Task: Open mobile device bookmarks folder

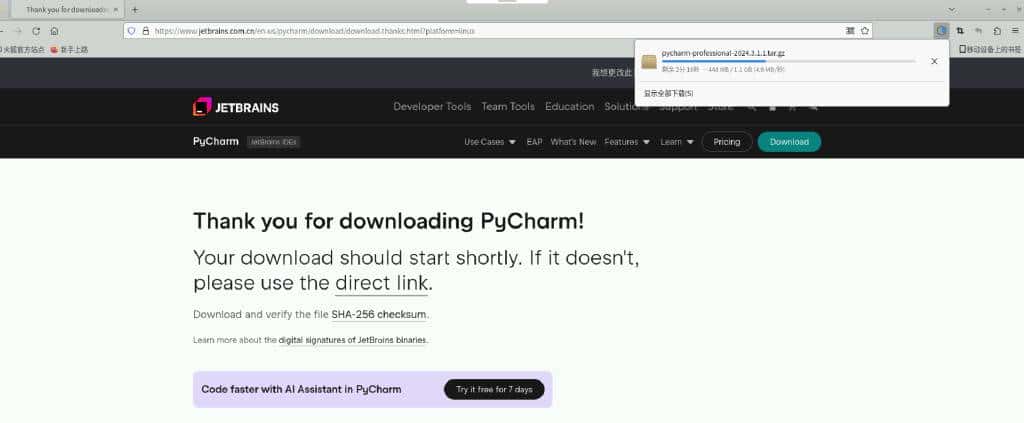Action: point(990,50)
